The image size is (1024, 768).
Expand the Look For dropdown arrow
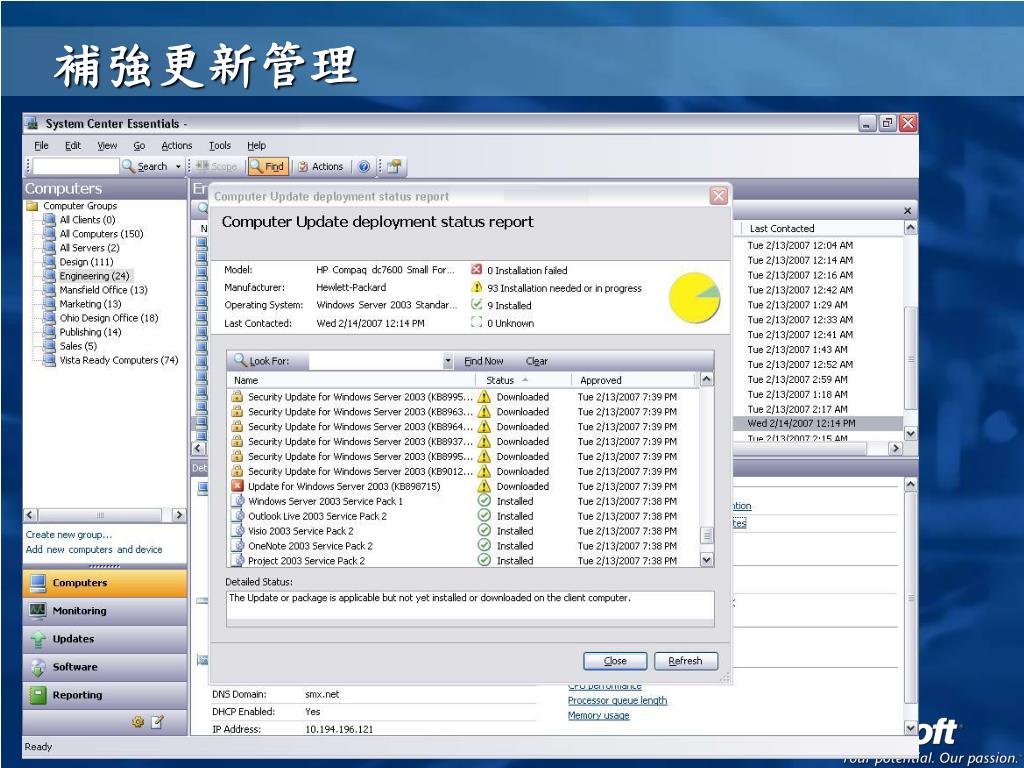pyautogui.click(x=448, y=361)
